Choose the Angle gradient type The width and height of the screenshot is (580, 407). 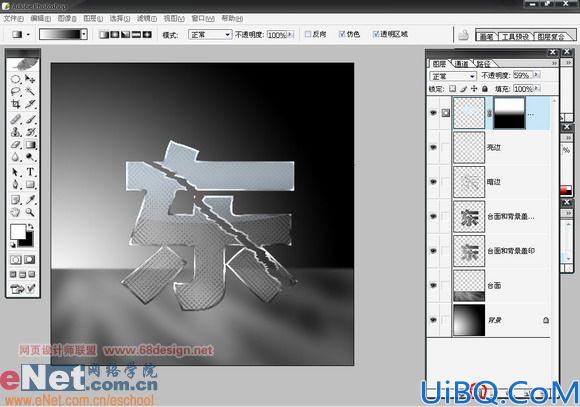(126, 34)
